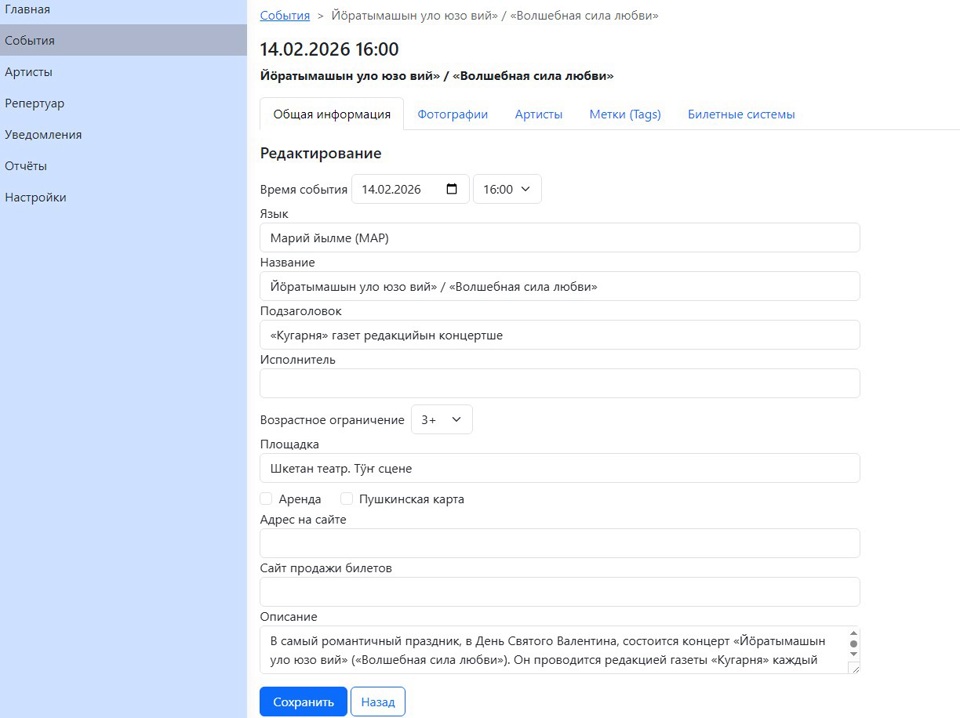Go to the Билетные системы tab
The height and width of the screenshot is (718, 960).
[x=741, y=114]
